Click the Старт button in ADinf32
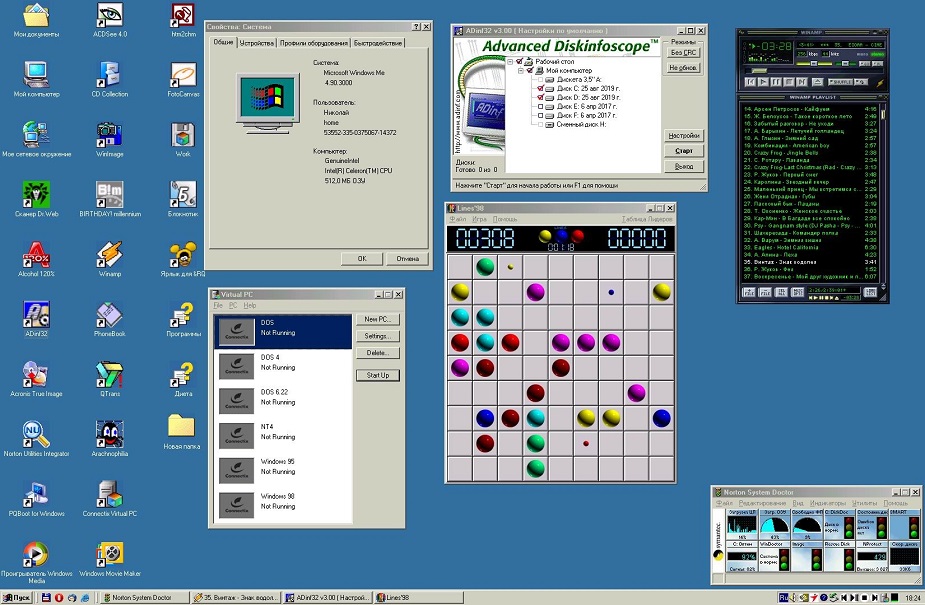Viewport: 925px width, 605px height. 684,150
